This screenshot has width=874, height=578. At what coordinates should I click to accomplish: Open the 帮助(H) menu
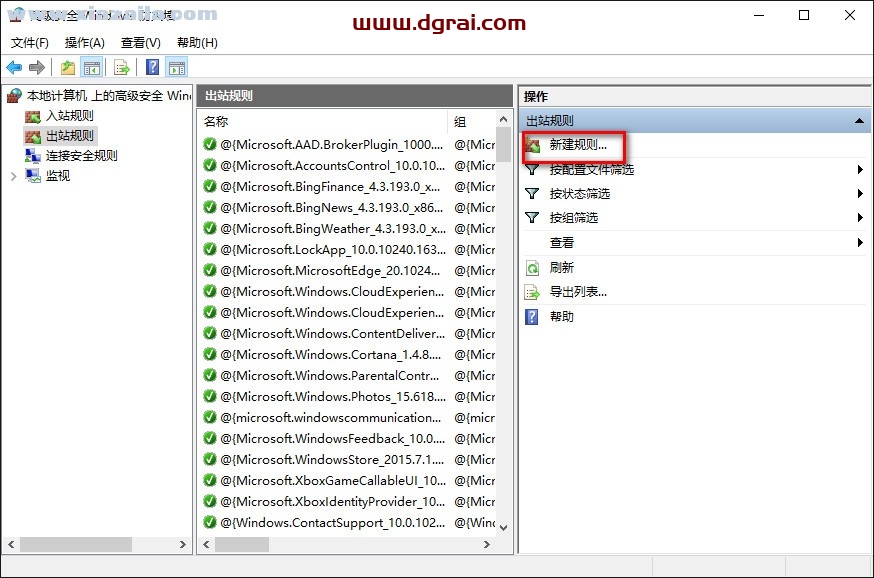point(197,42)
